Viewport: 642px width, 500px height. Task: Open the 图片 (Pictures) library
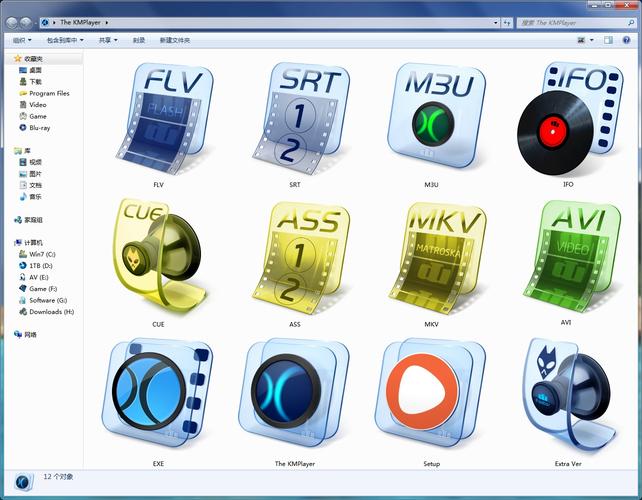(36, 174)
